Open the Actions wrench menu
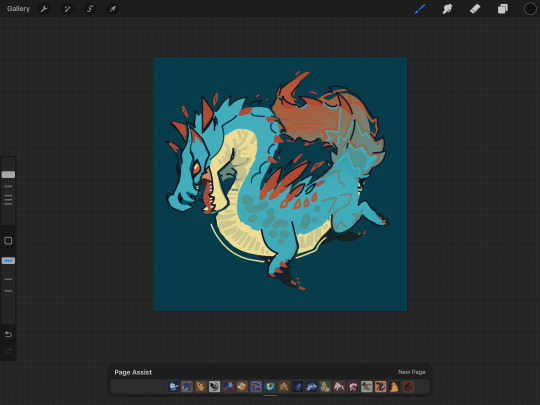Screen dimensions: 540x405 (44, 9)
